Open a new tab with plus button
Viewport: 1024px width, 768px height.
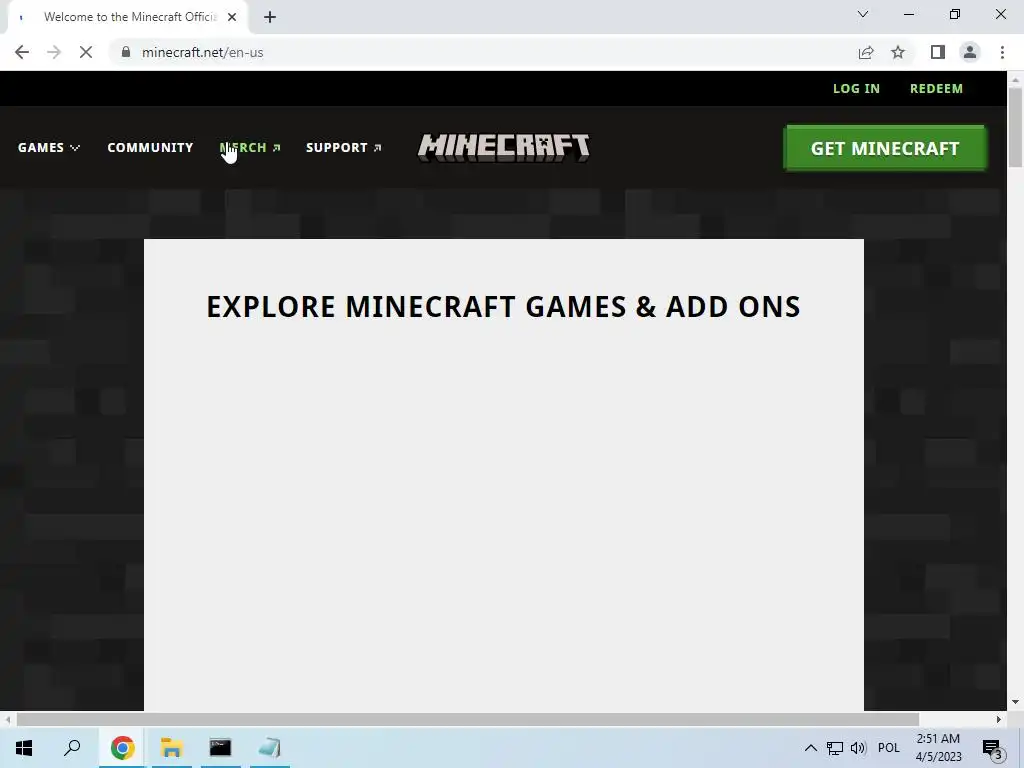(270, 17)
